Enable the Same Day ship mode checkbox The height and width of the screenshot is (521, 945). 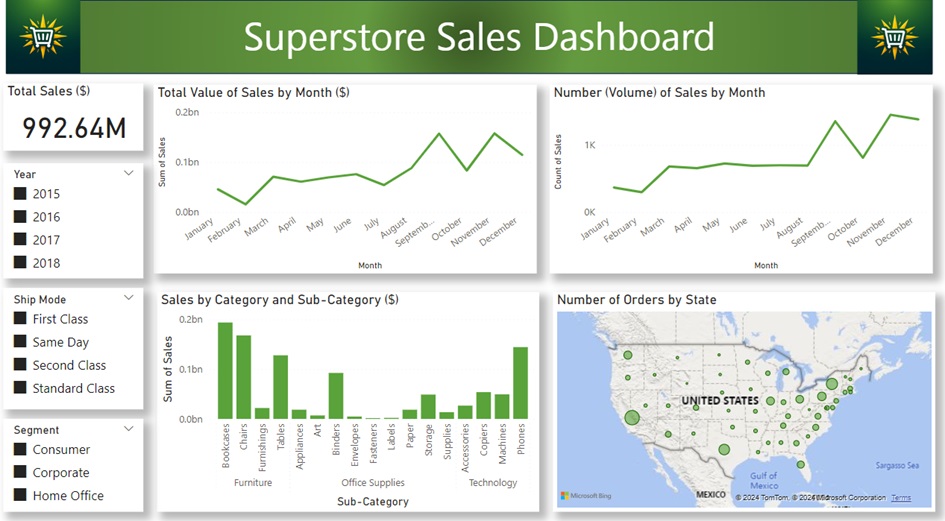[20, 342]
